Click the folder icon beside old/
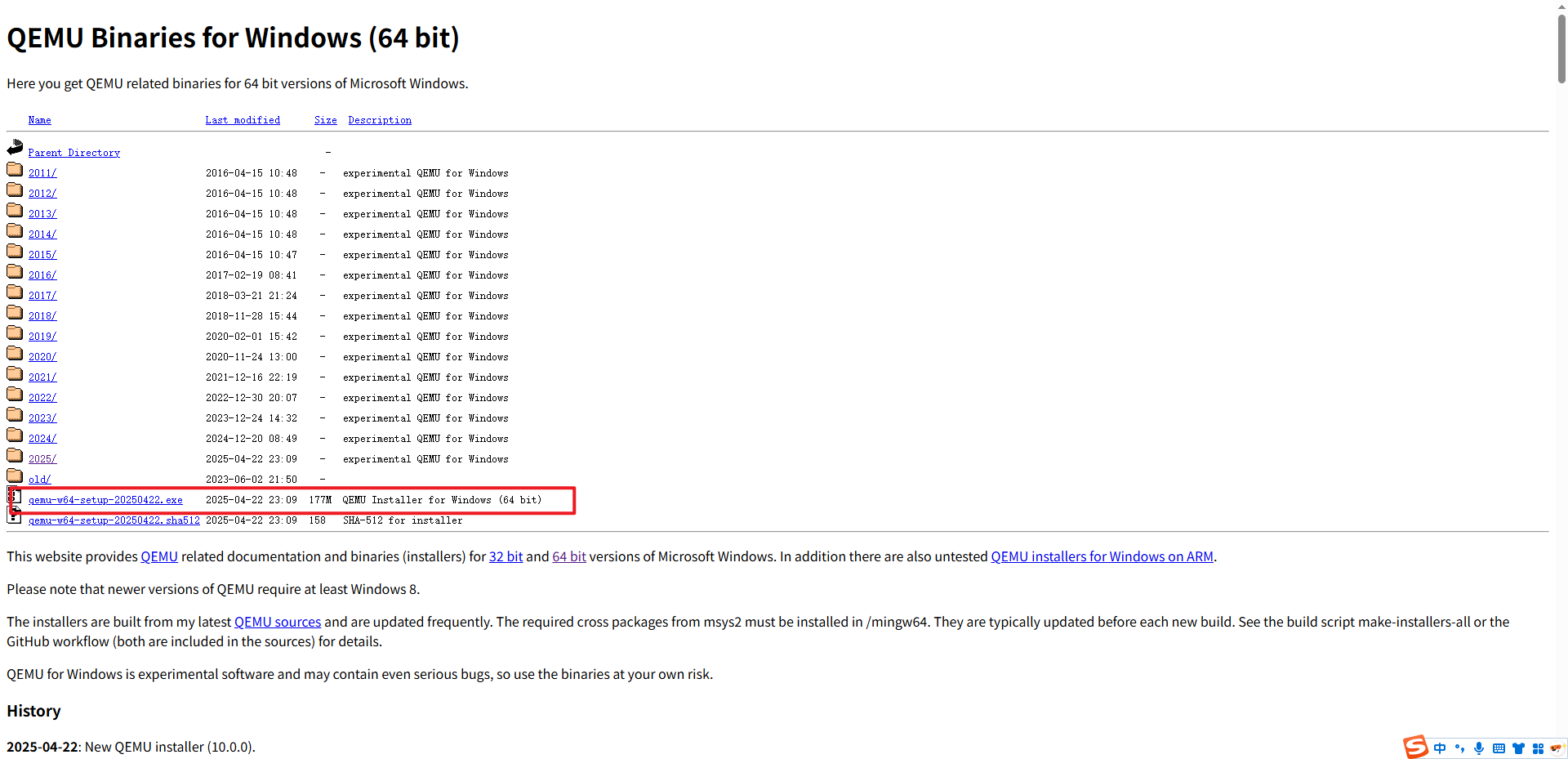Image resolution: width=1568 pixels, height=759 pixels. 15,475
